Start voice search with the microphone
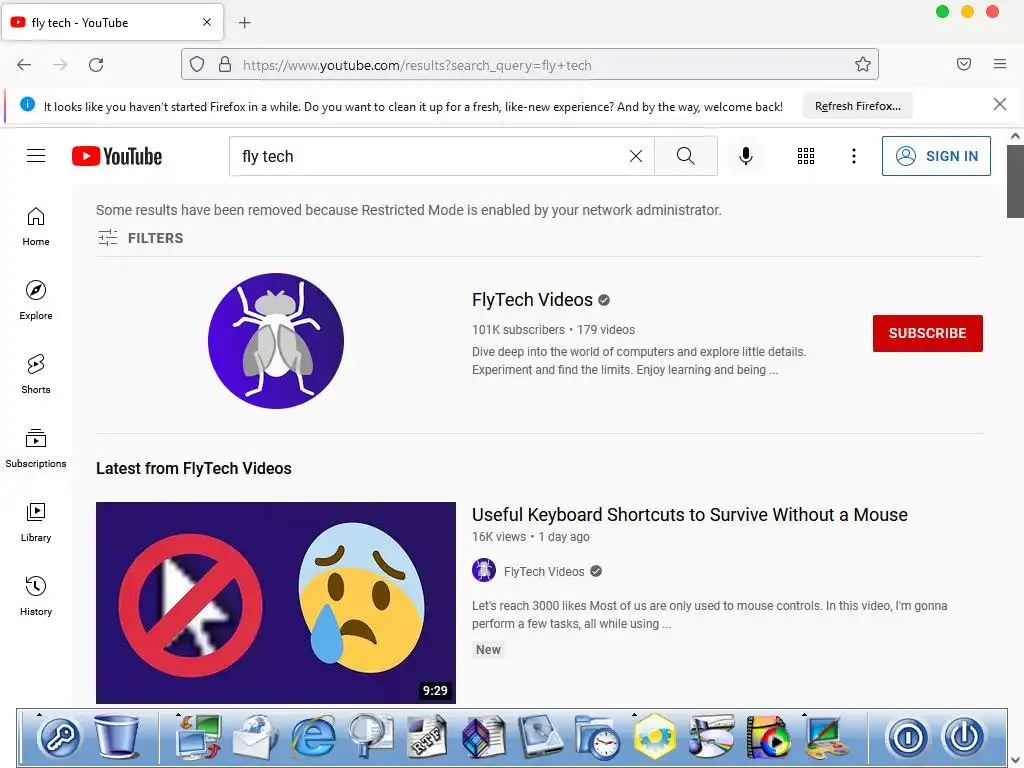1024x768 pixels. pyautogui.click(x=746, y=156)
